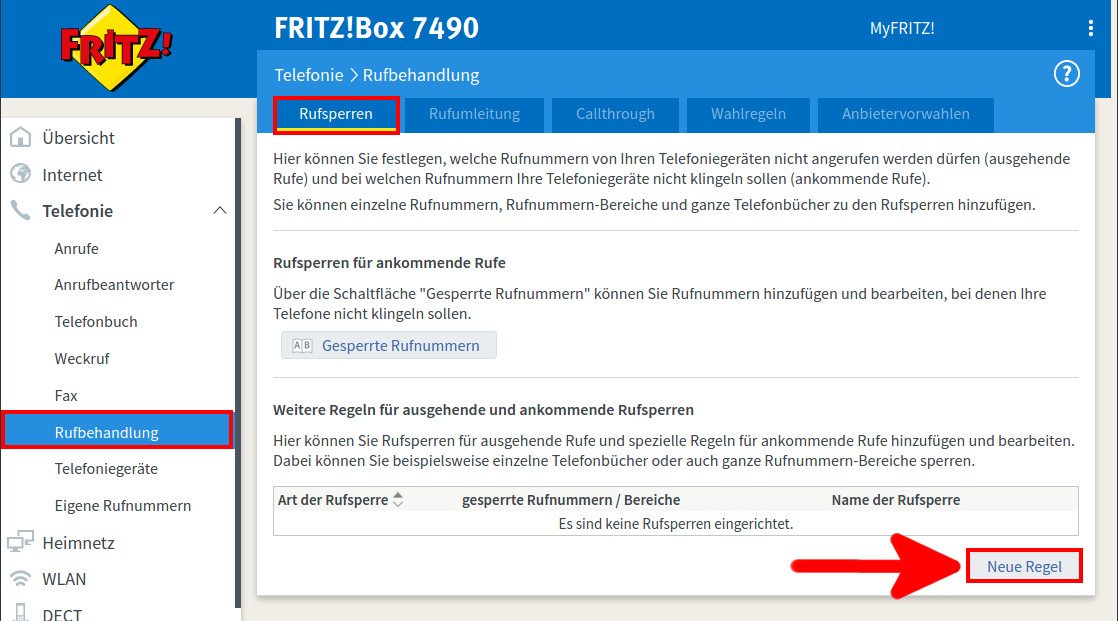1118x621 pixels.
Task: Click the Heimnetz computers icon
Action: (21, 542)
